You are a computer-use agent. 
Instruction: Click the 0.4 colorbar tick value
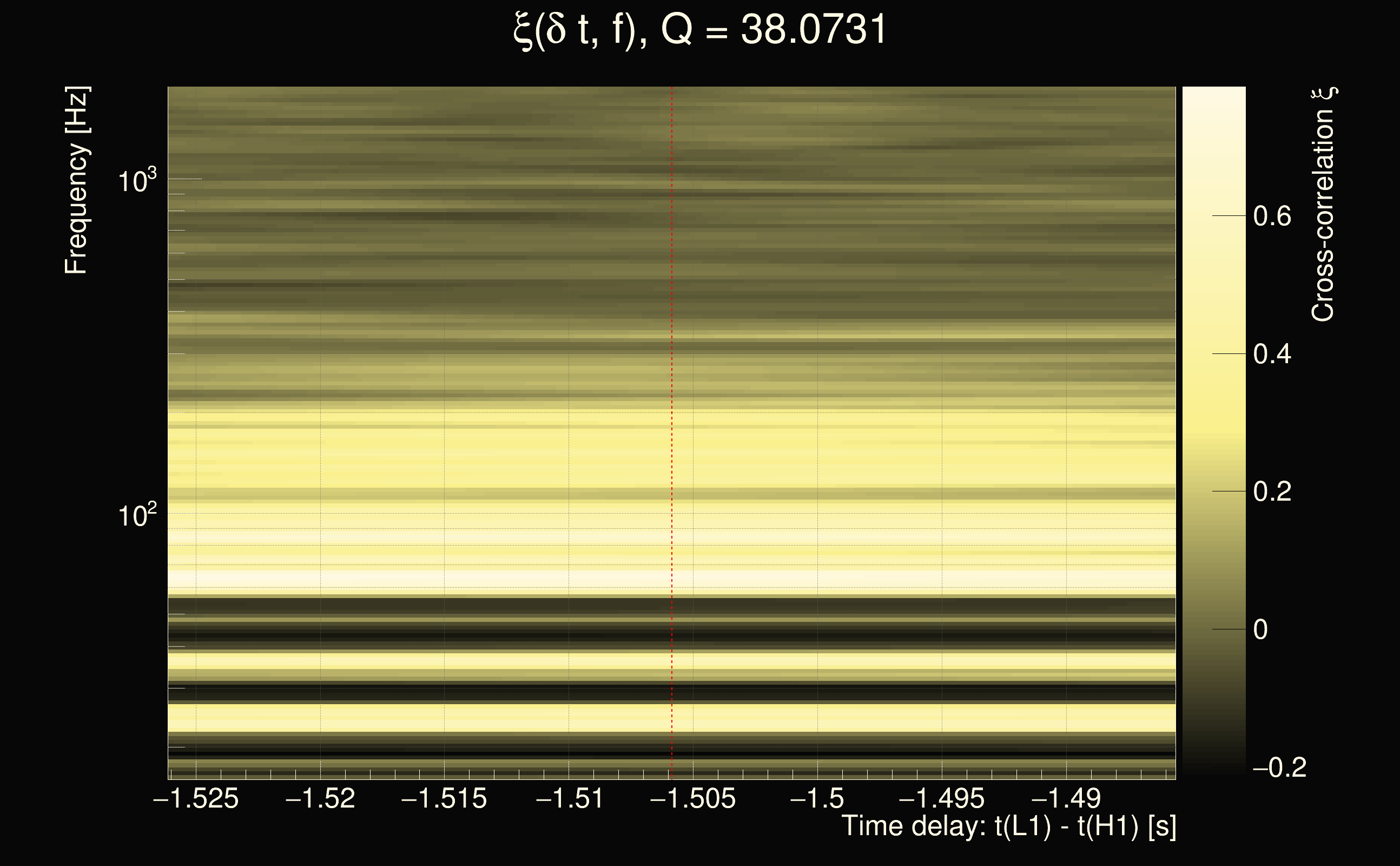click(x=1272, y=354)
